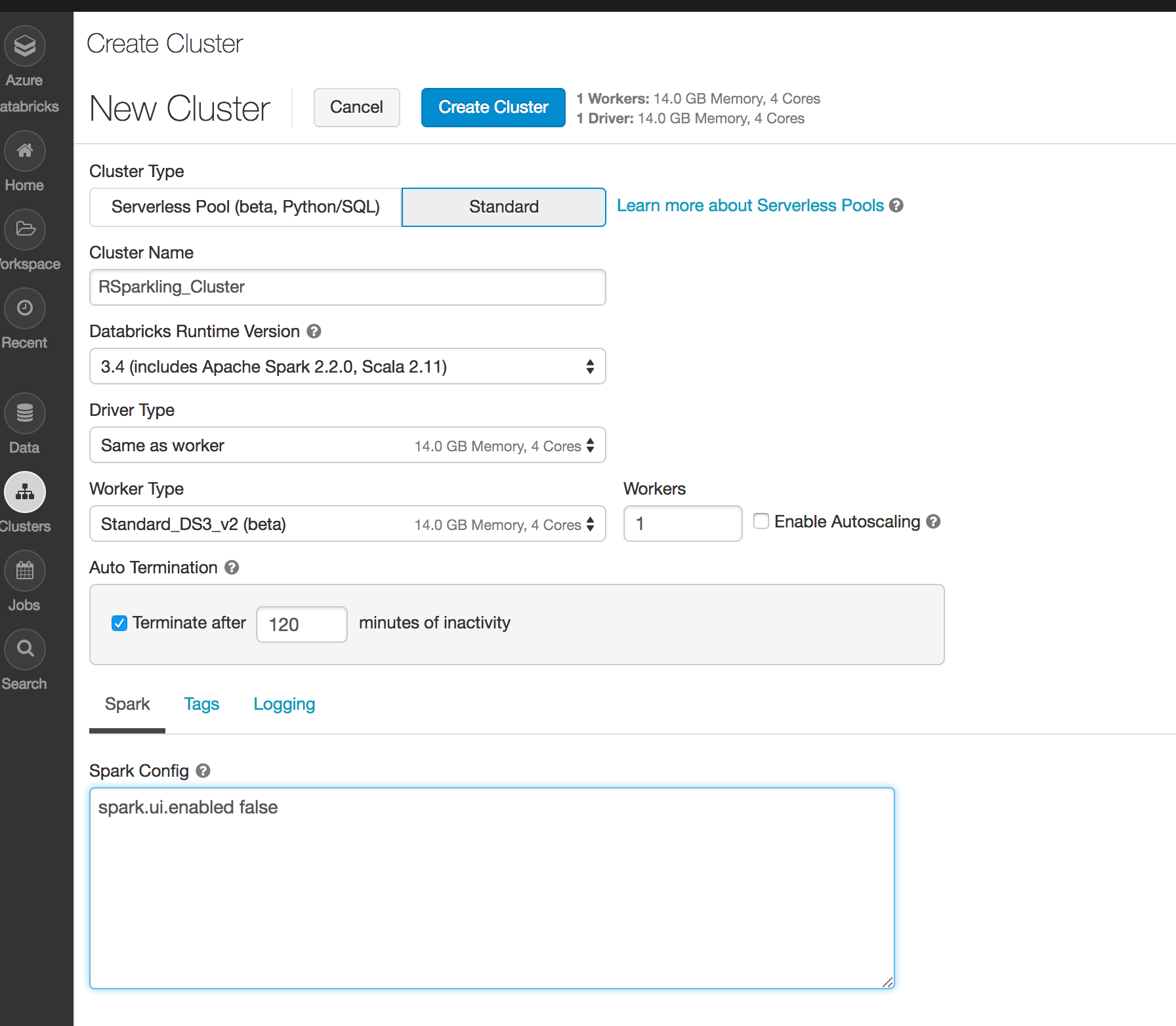Image resolution: width=1176 pixels, height=1026 pixels.
Task: Open the Logging tab
Action: (284, 704)
